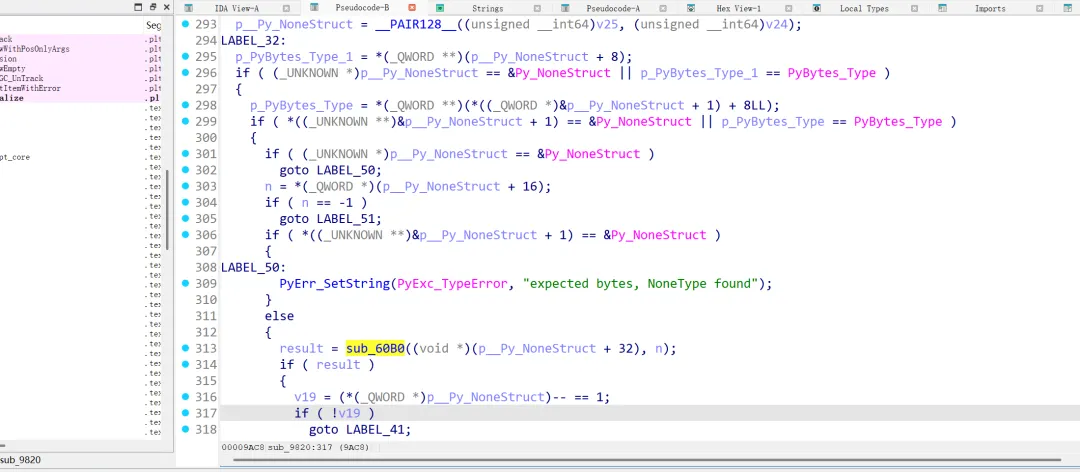Image resolution: width=1080 pixels, height=472 pixels.
Task: Close the Local Types tab
Action: (914, 8)
